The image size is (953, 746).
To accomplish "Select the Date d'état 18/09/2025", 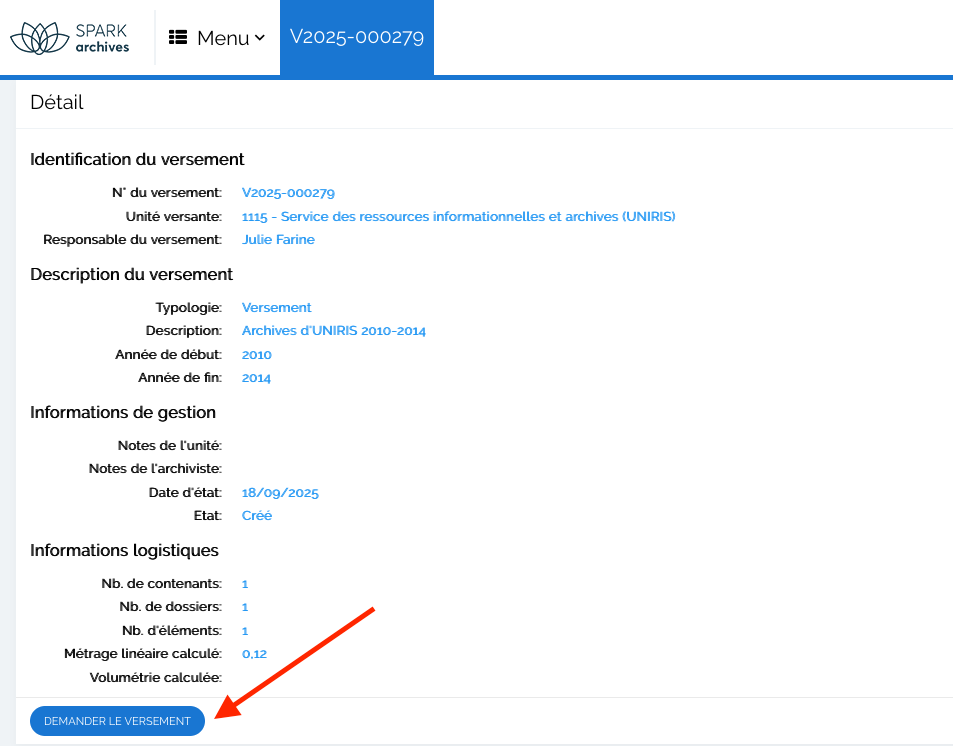I will click(280, 492).
